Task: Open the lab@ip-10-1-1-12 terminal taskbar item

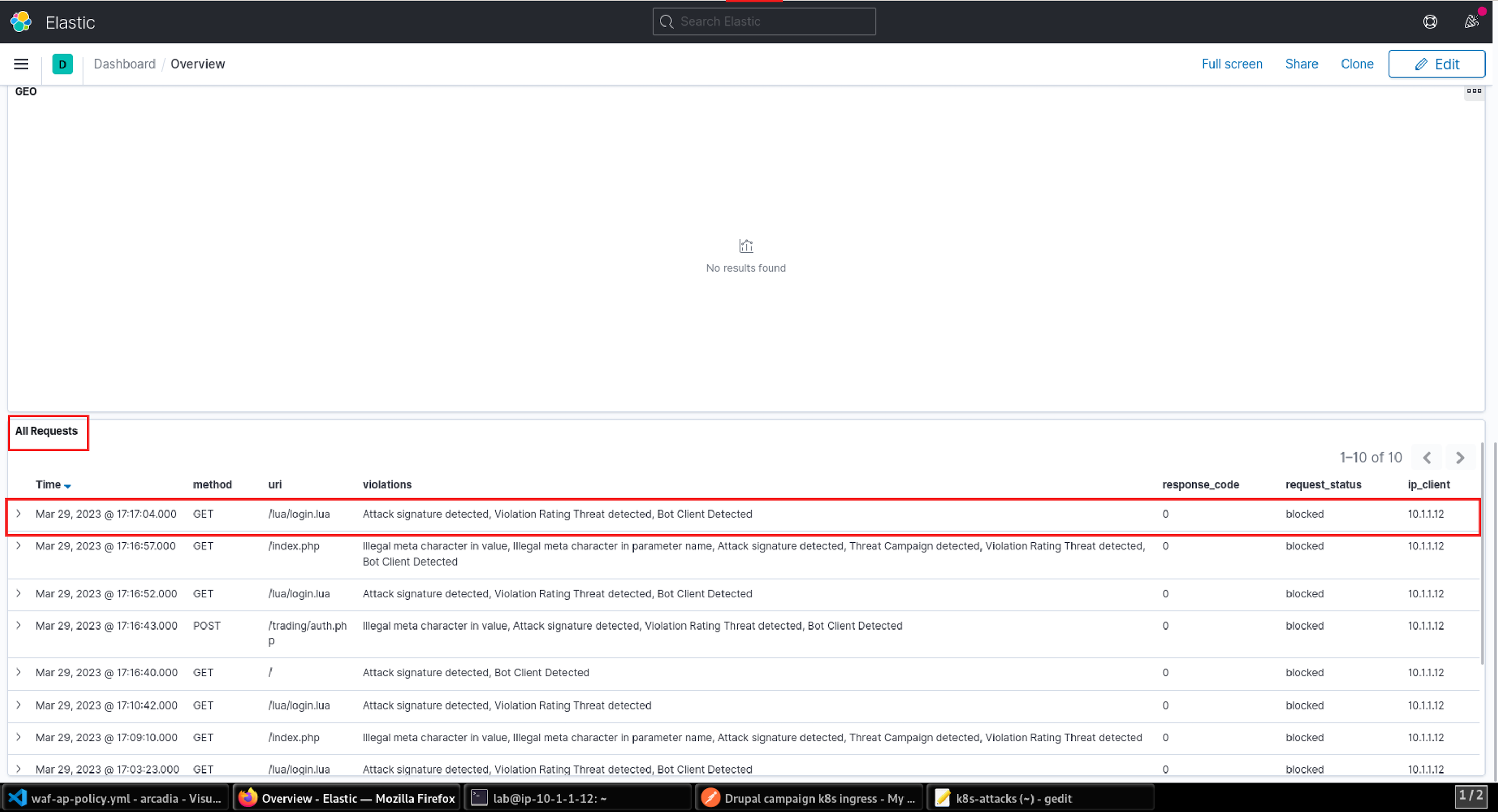Action: coord(577,798)
